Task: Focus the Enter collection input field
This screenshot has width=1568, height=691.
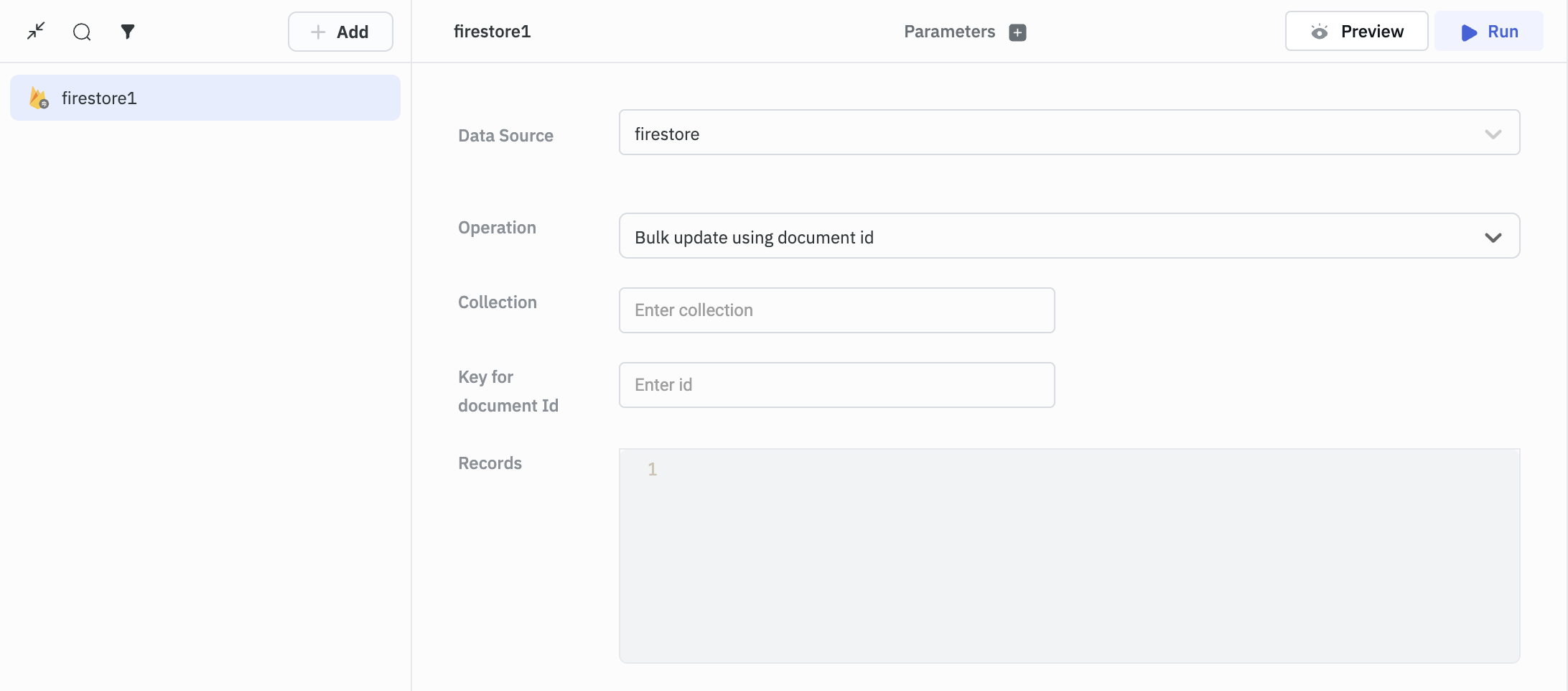Action: click(836, 310)
